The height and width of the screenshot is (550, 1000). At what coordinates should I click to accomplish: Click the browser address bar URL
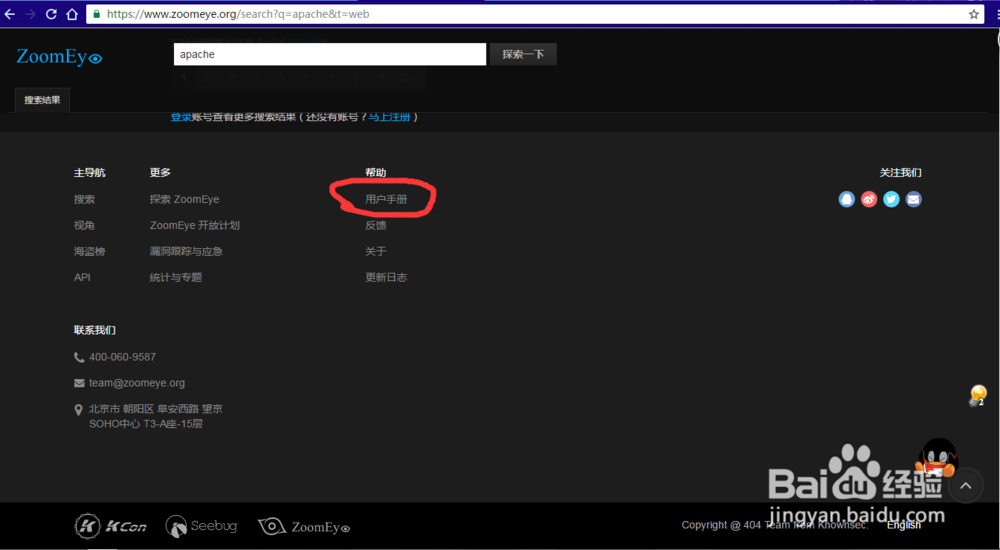point(238,14)
